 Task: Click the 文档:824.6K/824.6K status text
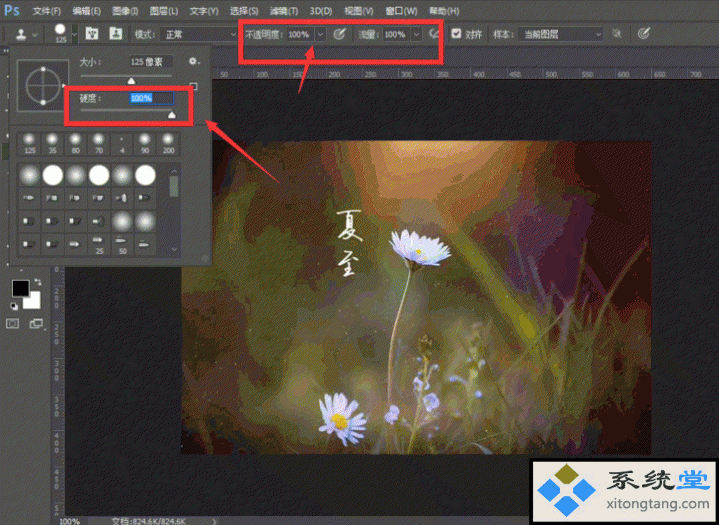click(149, 521)
